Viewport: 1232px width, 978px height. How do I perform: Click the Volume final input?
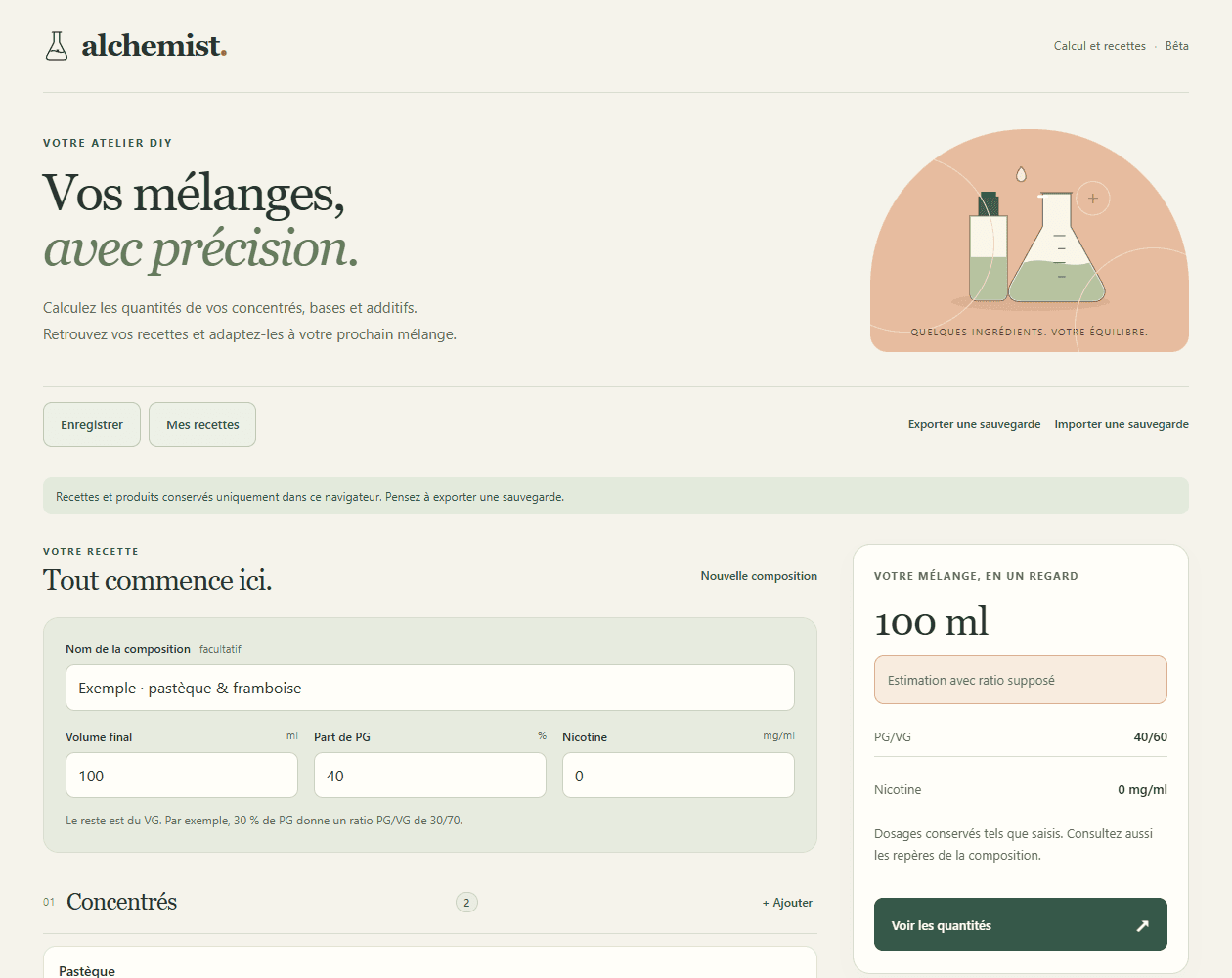pos(182,776)
